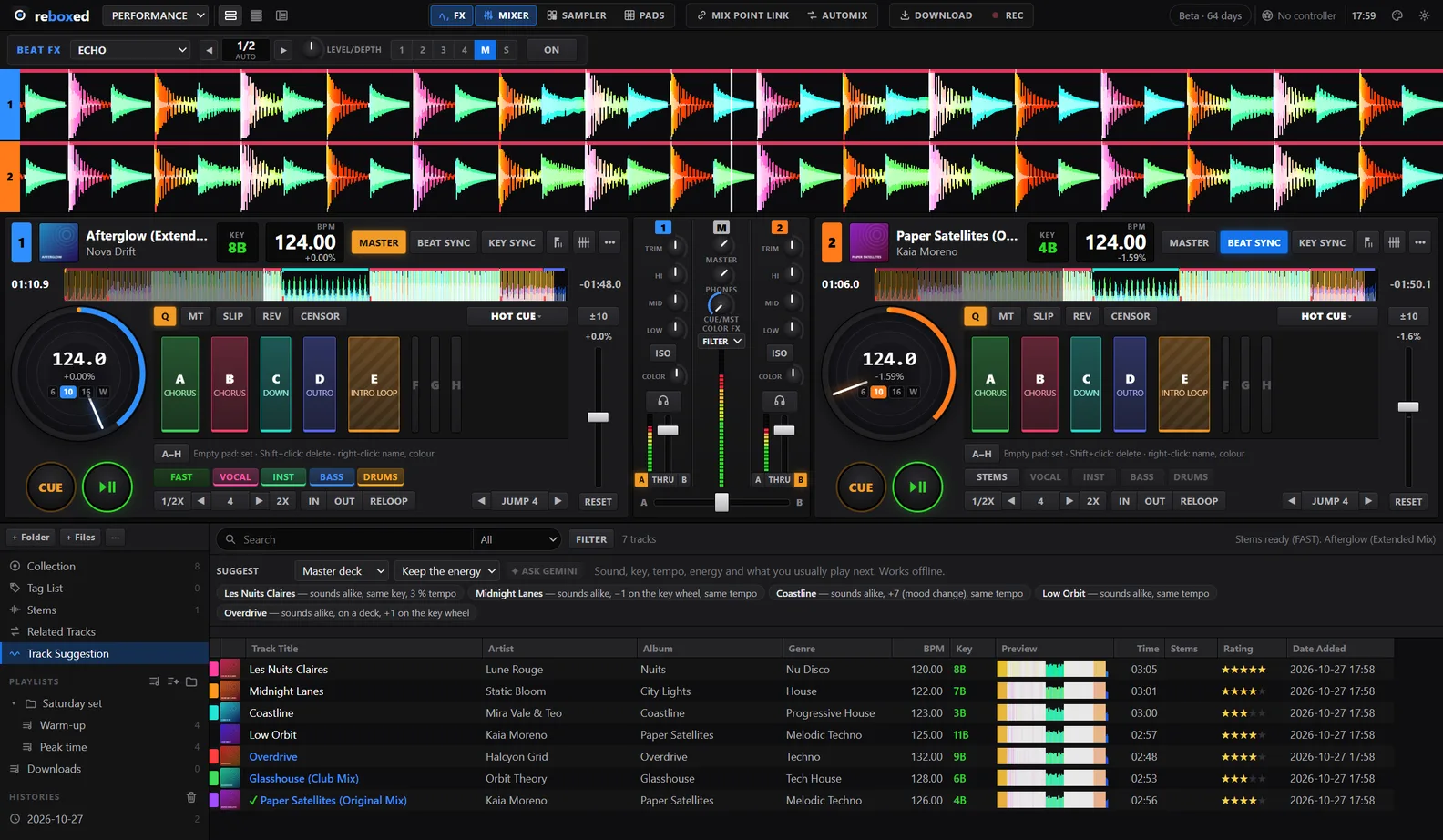Open the Peak time playlist
The width and height of the screenshot is (1443, 840).
pos(104,747)
